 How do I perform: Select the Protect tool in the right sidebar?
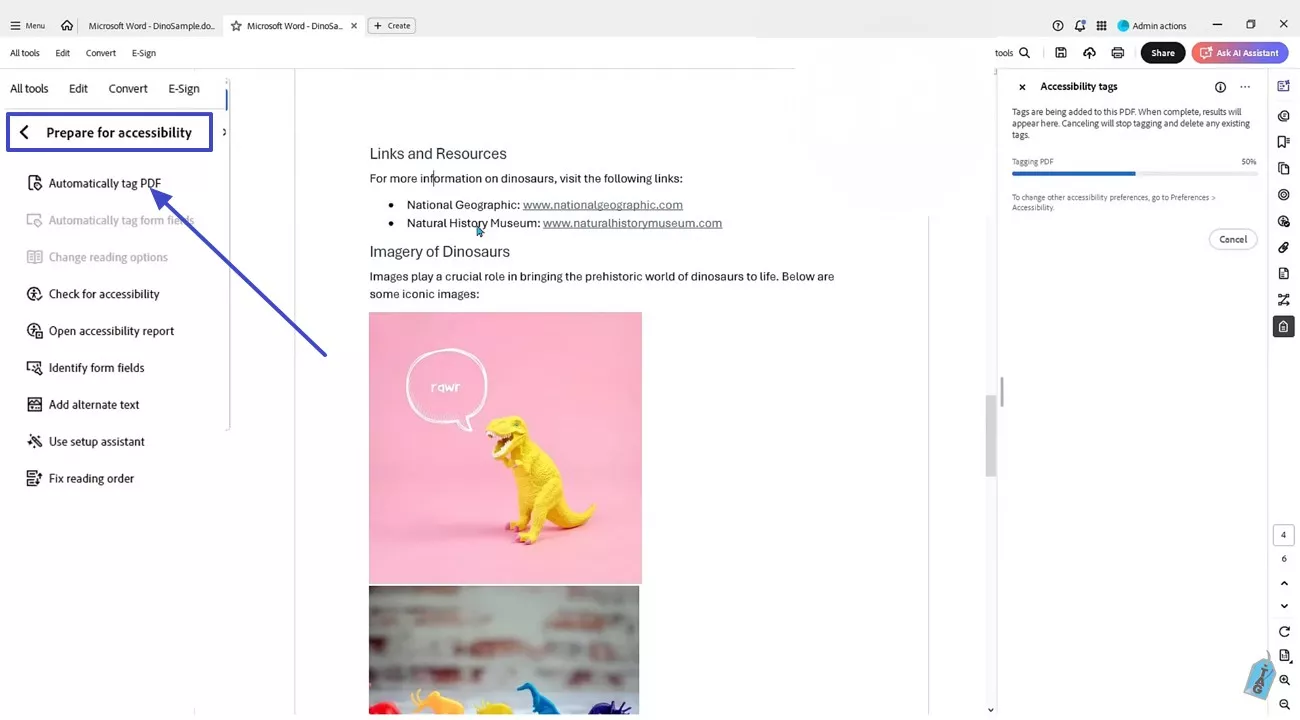[x=1283, y=327]
